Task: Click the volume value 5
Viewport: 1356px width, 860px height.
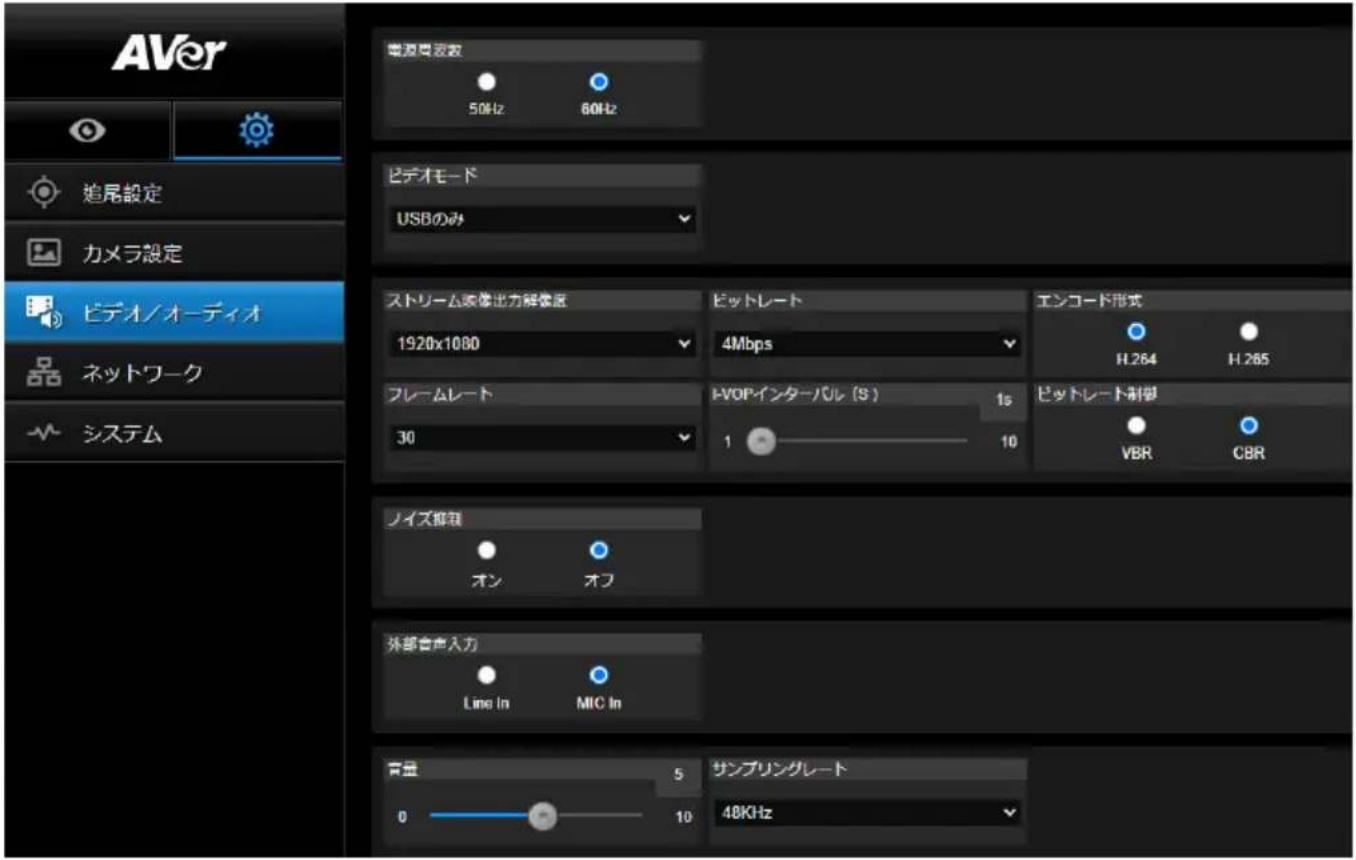Action: point(678,774)
